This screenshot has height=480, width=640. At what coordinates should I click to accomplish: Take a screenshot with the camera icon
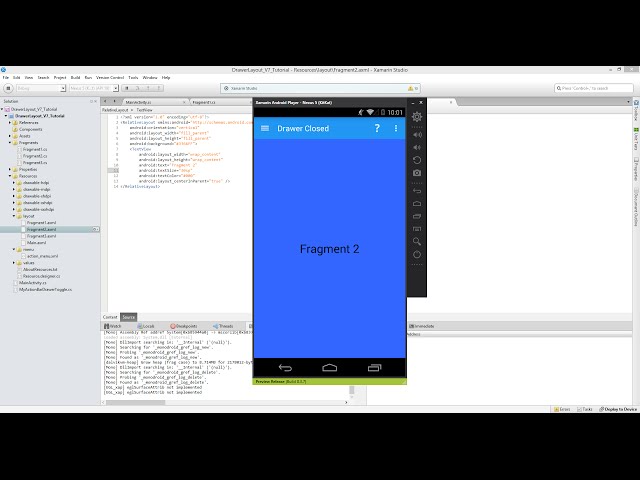pos(417,173)
